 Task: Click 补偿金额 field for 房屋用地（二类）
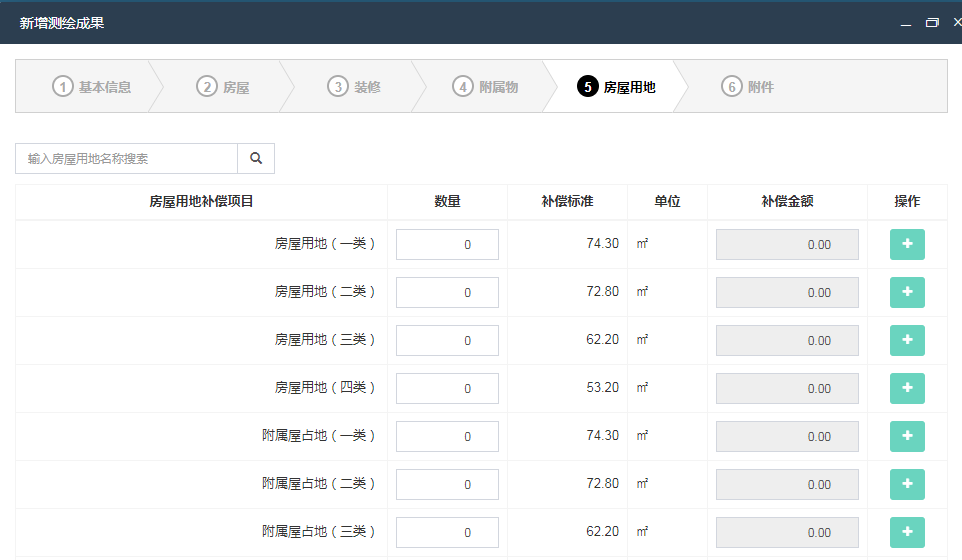[787, 292]
